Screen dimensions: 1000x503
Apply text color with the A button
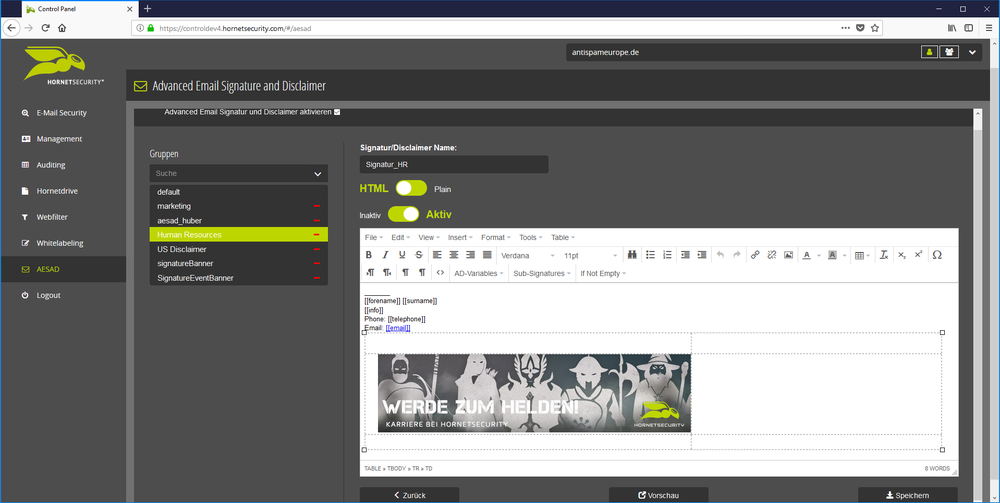coord(806,255)
